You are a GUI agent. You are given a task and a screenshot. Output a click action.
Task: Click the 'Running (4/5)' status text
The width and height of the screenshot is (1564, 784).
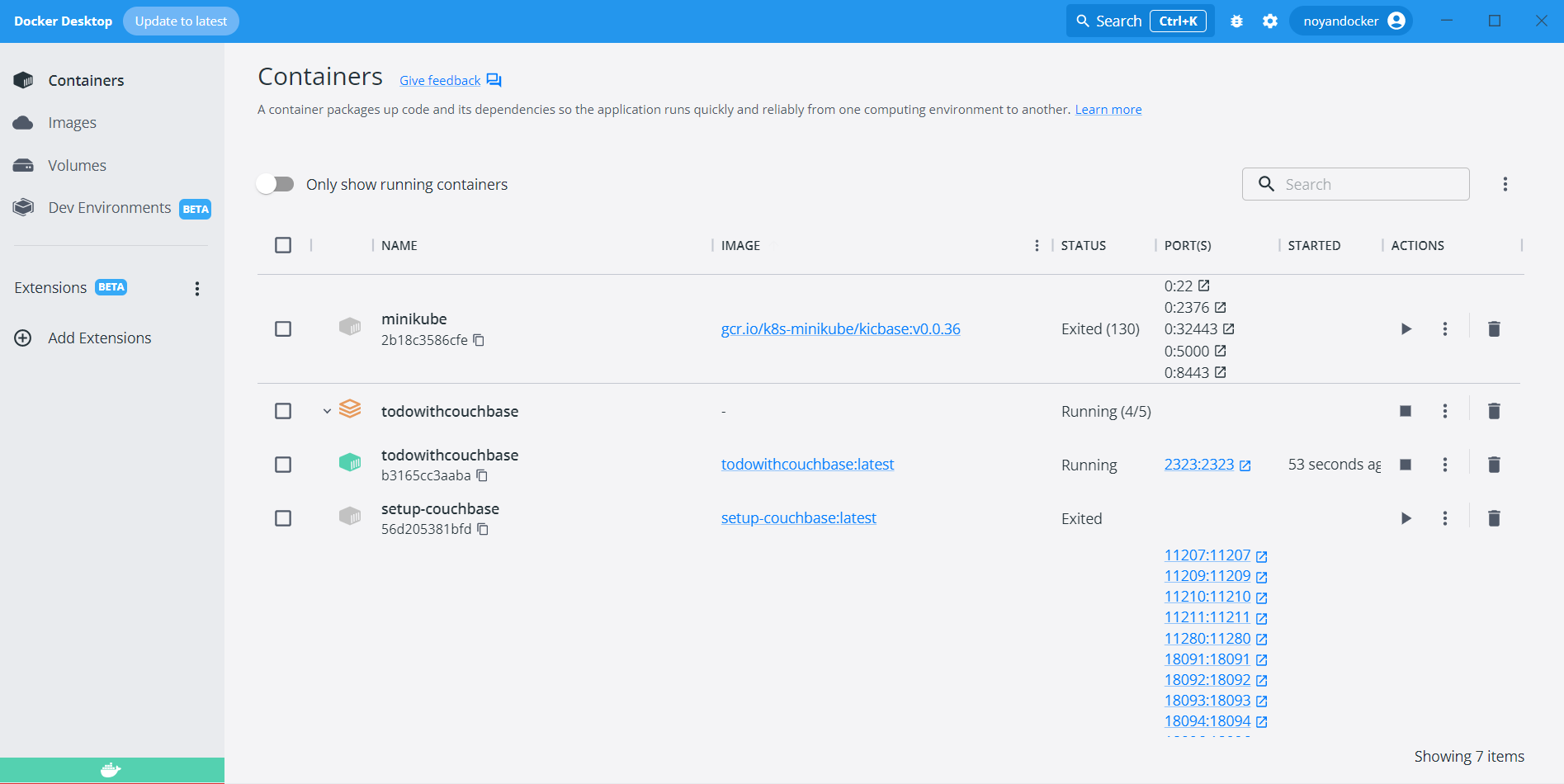1106,411
